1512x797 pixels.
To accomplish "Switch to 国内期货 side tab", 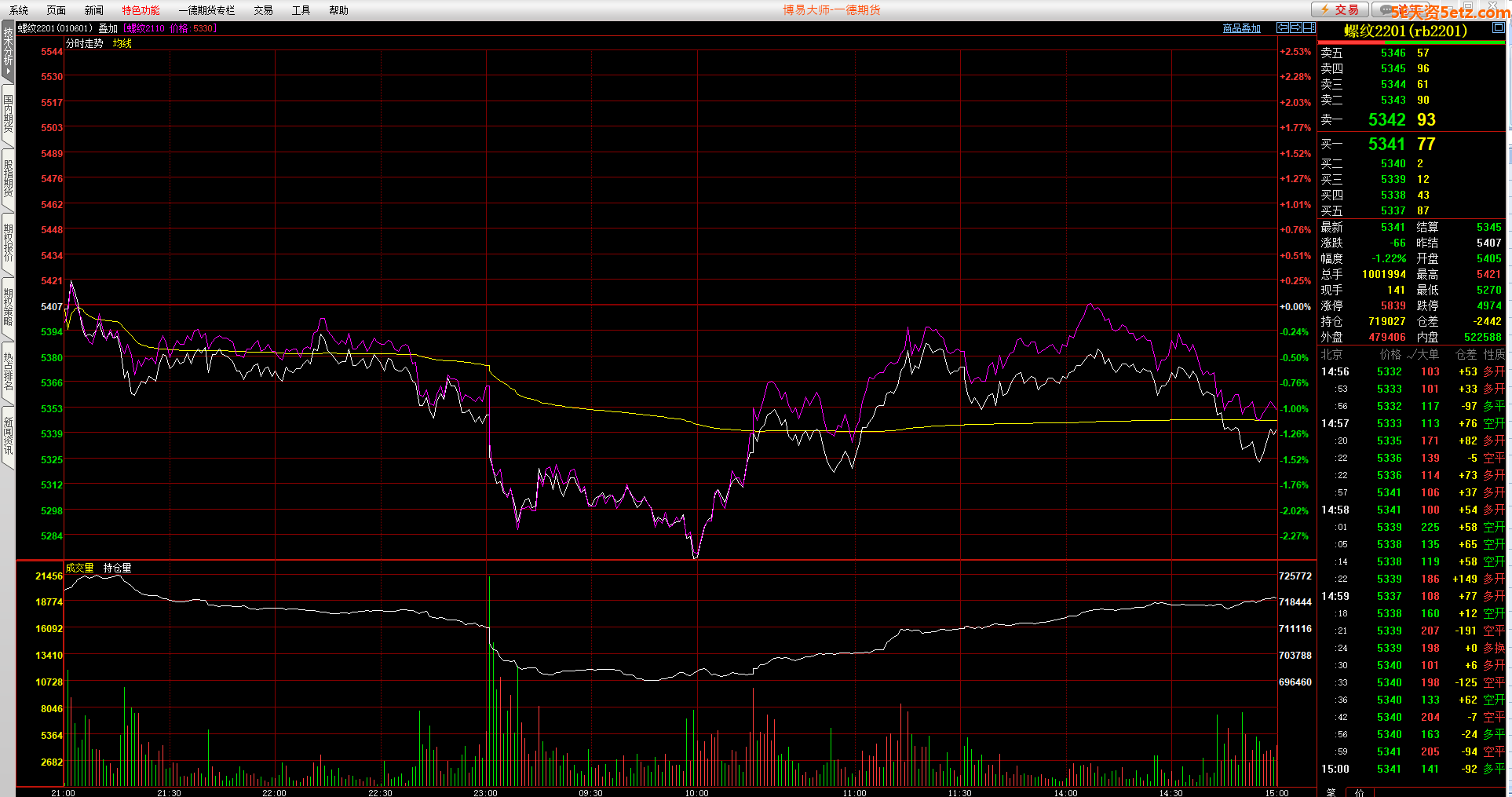I will coord(8,114).
